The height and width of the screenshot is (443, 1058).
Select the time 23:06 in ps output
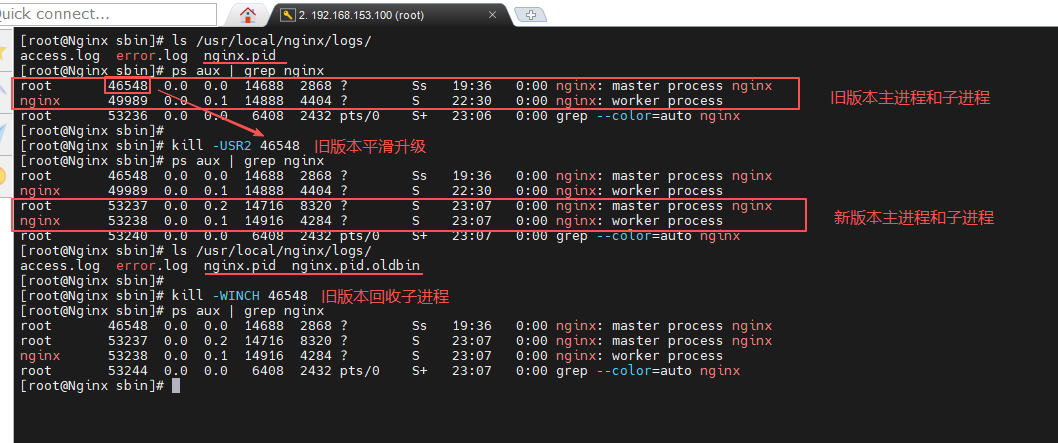472,115
